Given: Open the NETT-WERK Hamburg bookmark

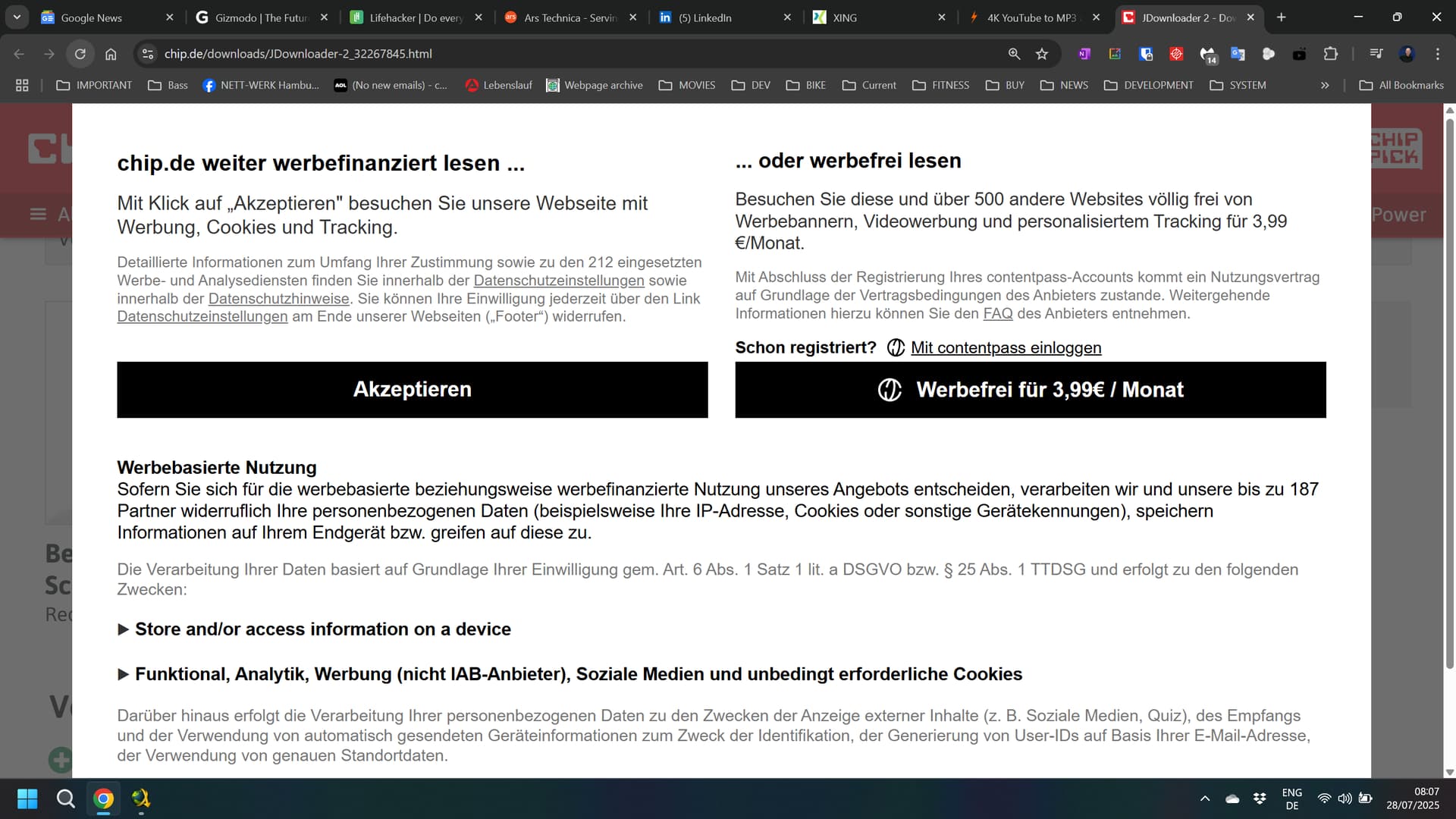Looking at the screenshot, I should (261, 85).
